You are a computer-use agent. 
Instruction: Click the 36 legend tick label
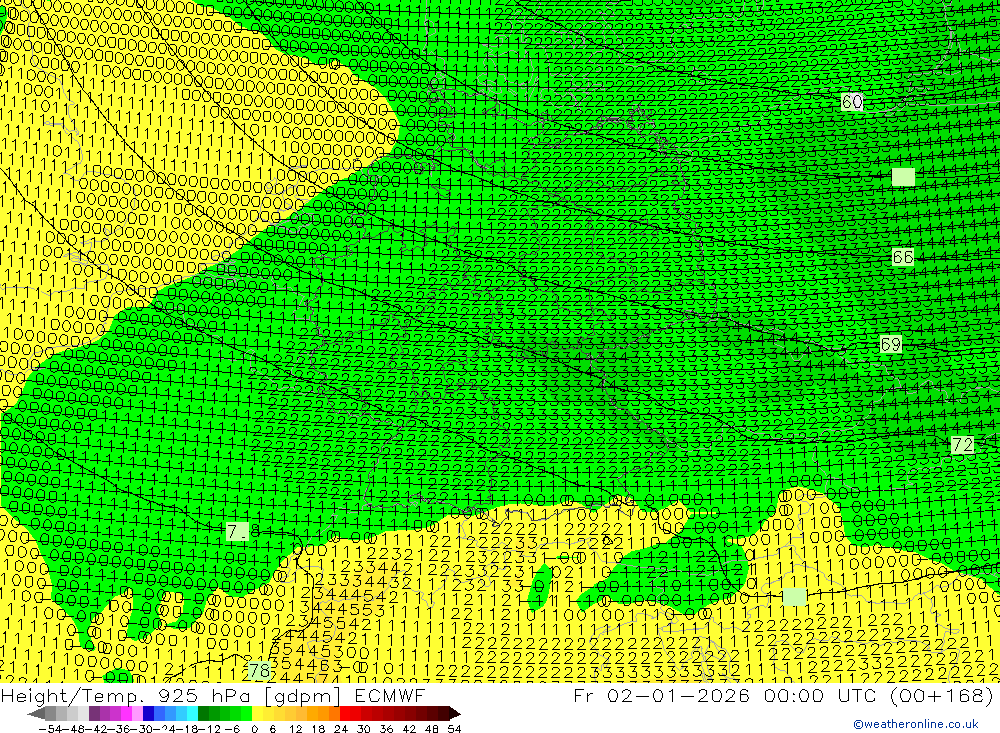click(386, 729)
